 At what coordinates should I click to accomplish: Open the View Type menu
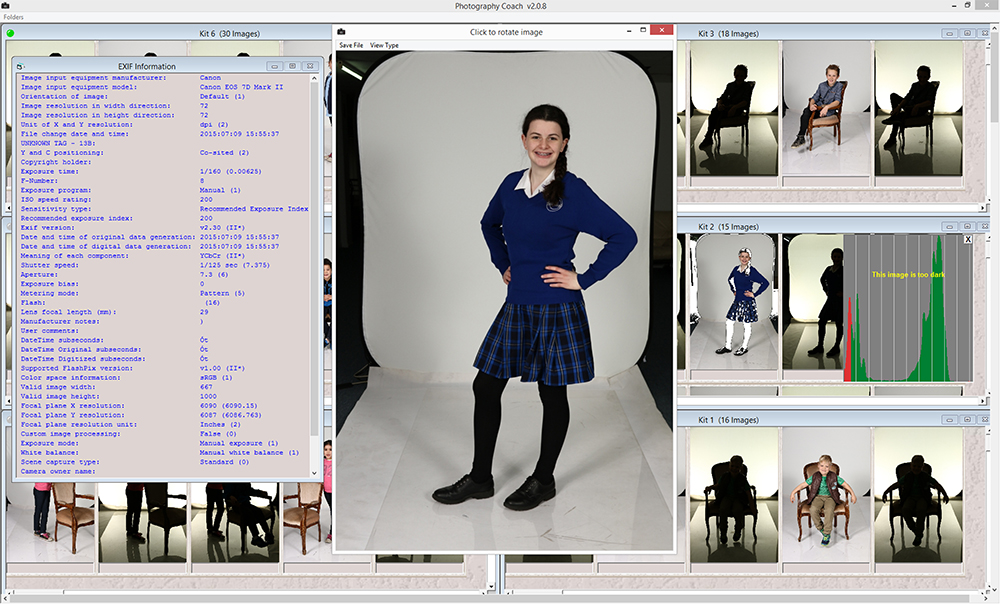tap(383, 45)
